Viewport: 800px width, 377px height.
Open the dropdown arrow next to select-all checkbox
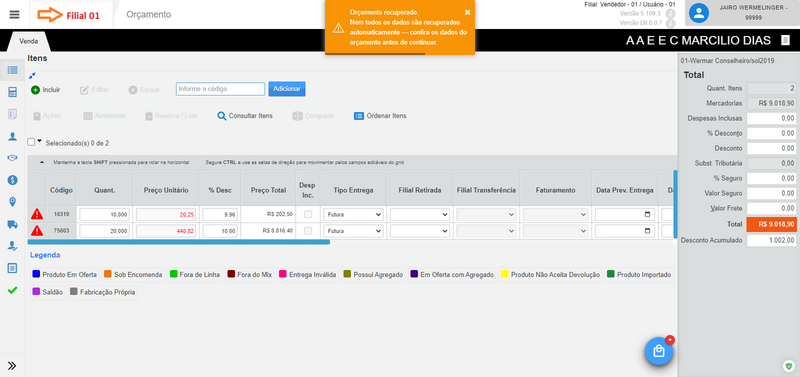point(39,141)
